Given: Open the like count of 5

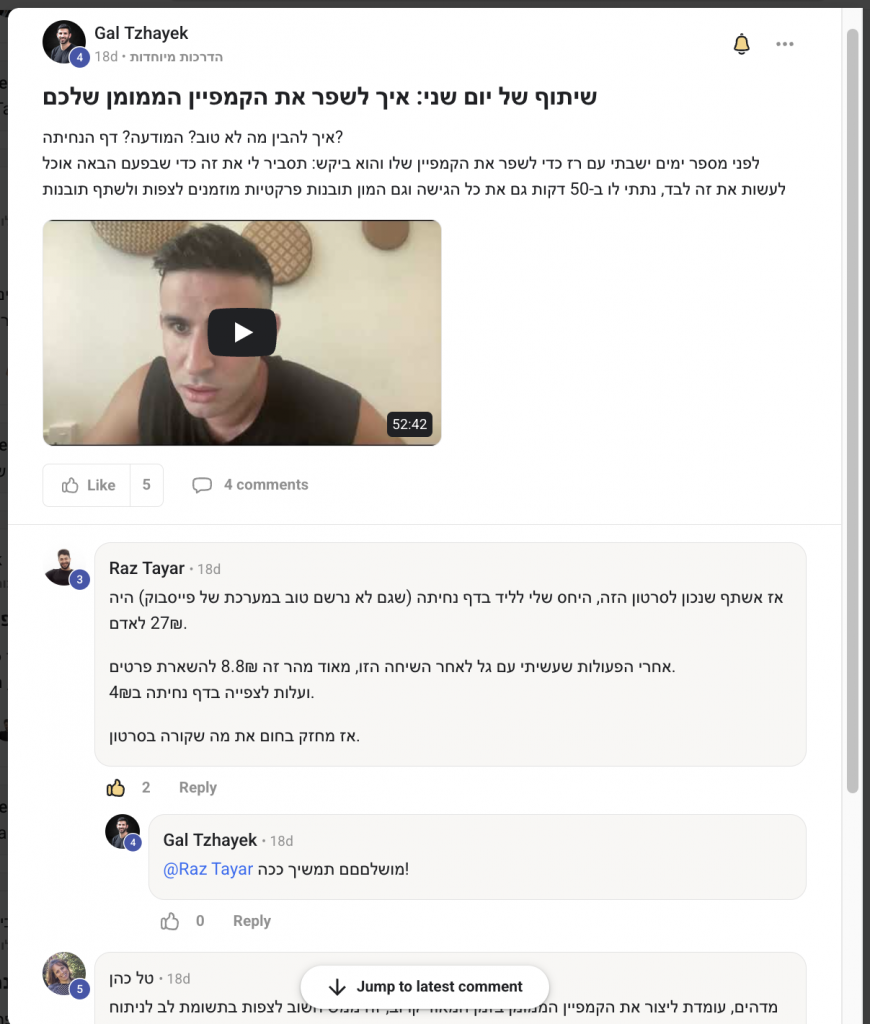Looking at the screenshot, I should click(146, 485).
